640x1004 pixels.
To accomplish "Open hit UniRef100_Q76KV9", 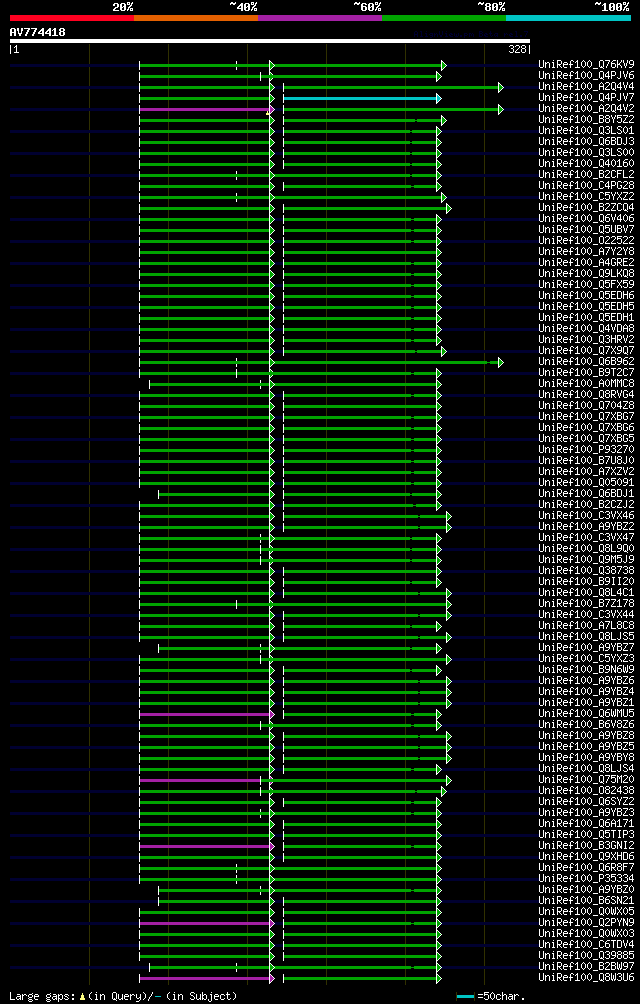I will click(x=586, y=64).
